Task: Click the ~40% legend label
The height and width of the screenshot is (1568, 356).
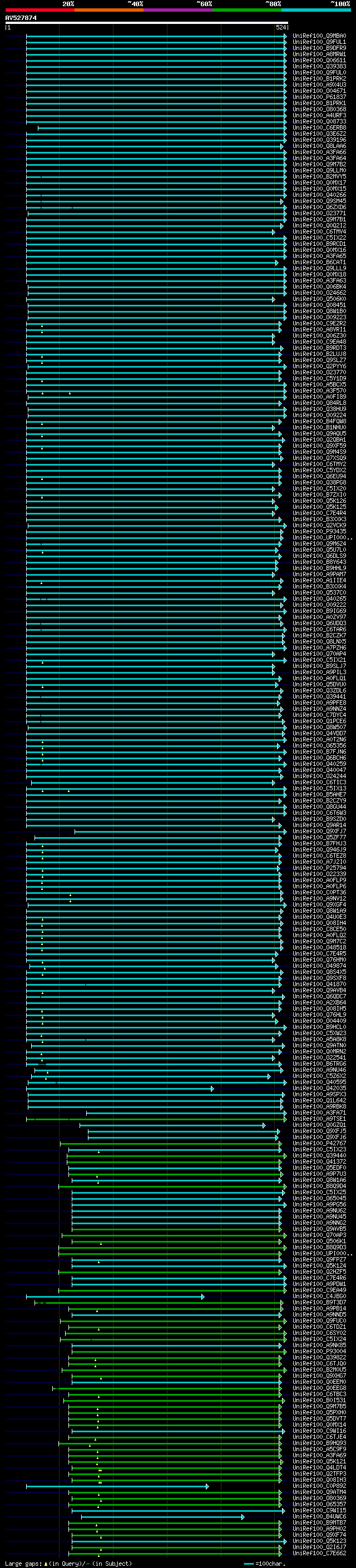Action: click(135, 4)
